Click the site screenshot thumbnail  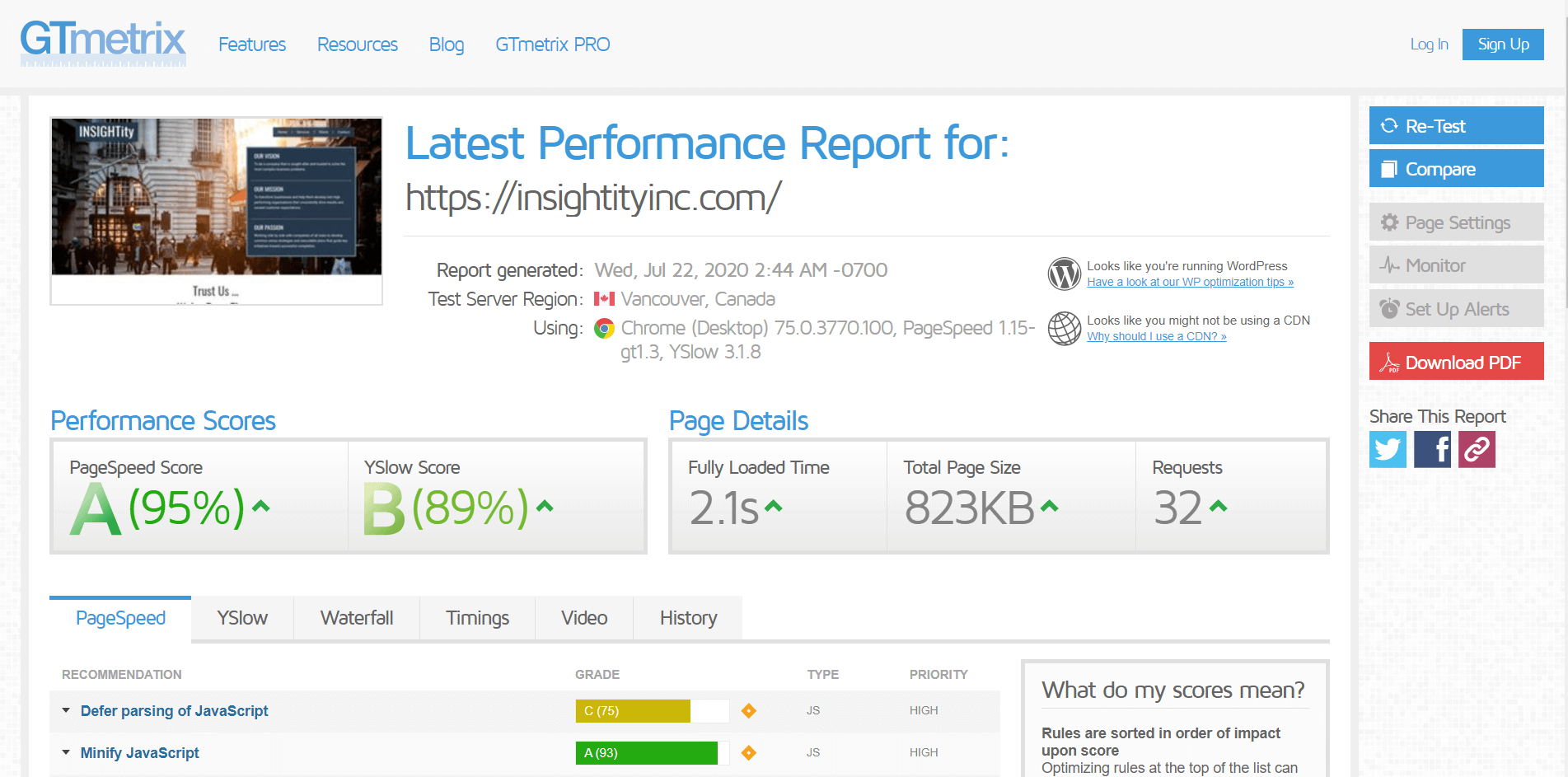[x=216, y=211]
